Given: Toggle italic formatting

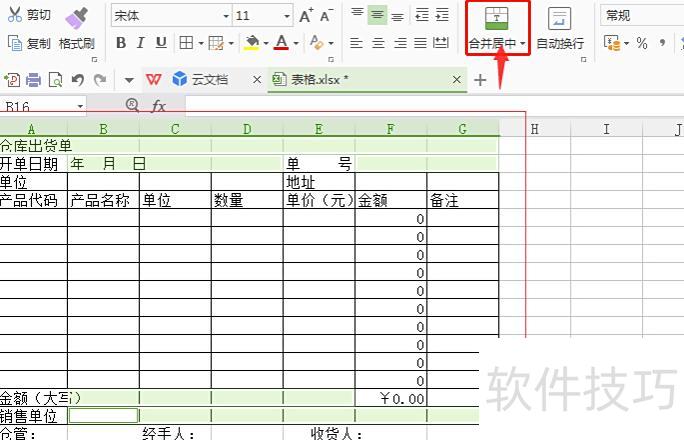Looking at the screenshot, I should point(140,43).
